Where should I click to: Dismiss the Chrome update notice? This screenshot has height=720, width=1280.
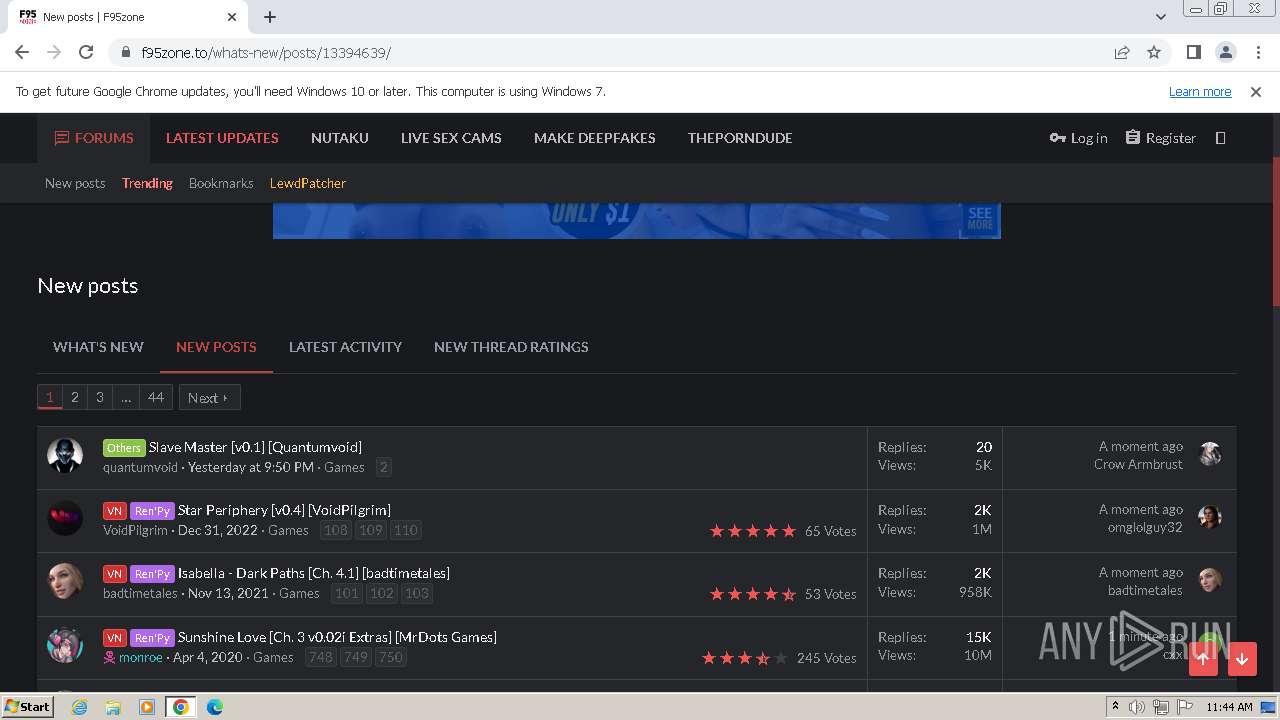1256,91
